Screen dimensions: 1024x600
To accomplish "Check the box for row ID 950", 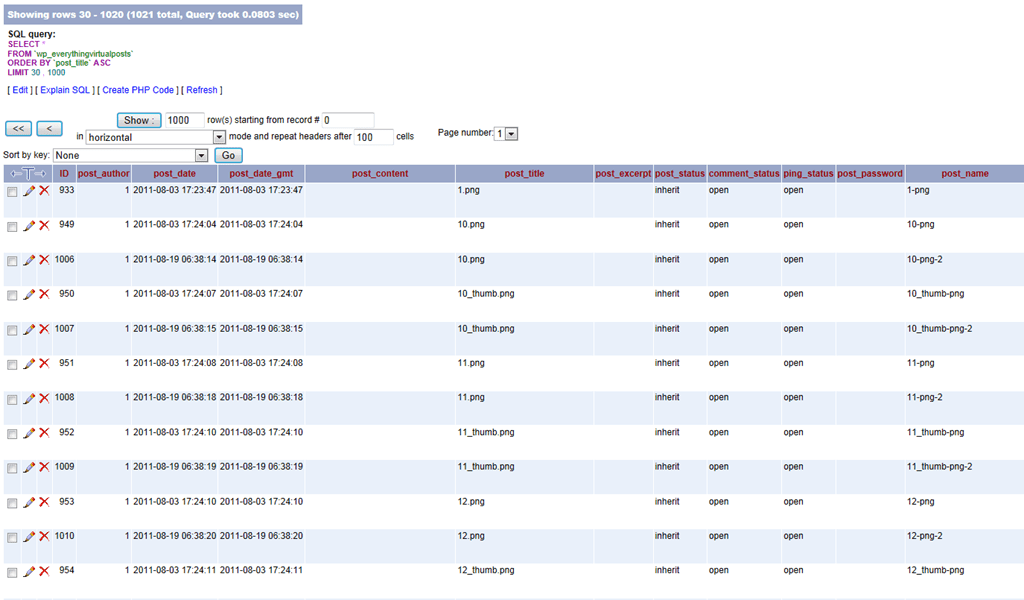I will click(12, 296).
